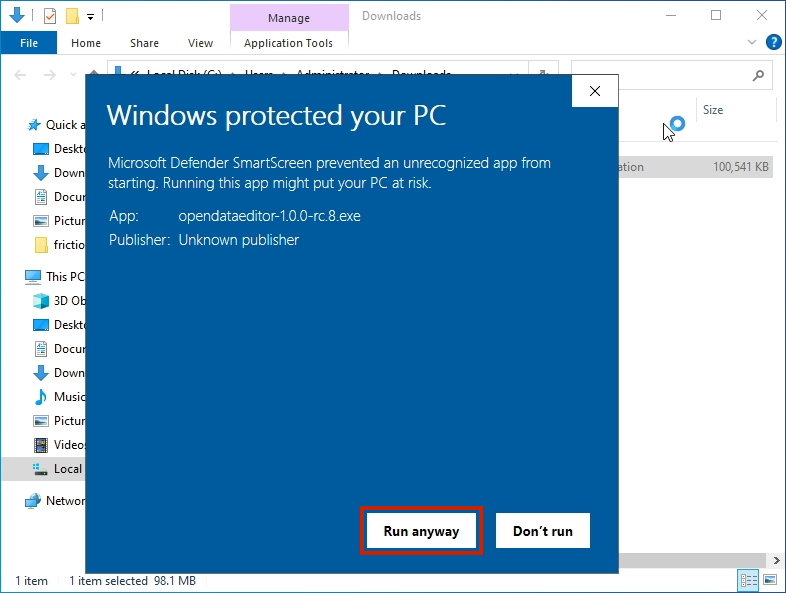Switch to the Share ribbon tab
This screenshot has height=593, width=786.
[144, 43]
